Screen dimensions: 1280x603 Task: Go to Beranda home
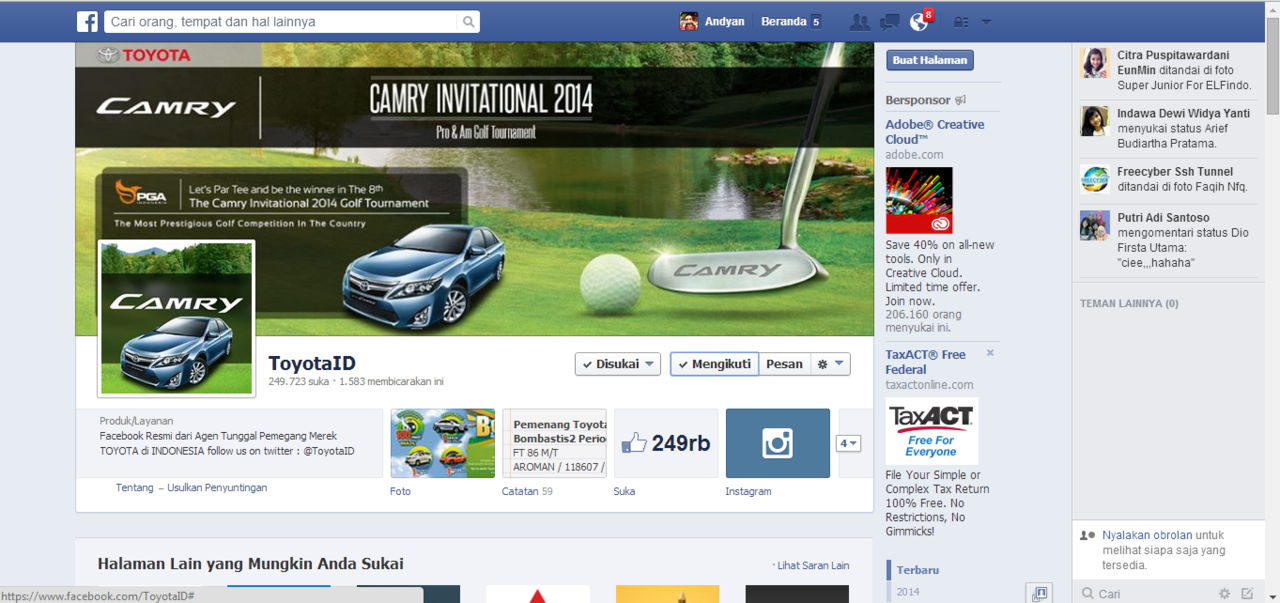(783, 21)
